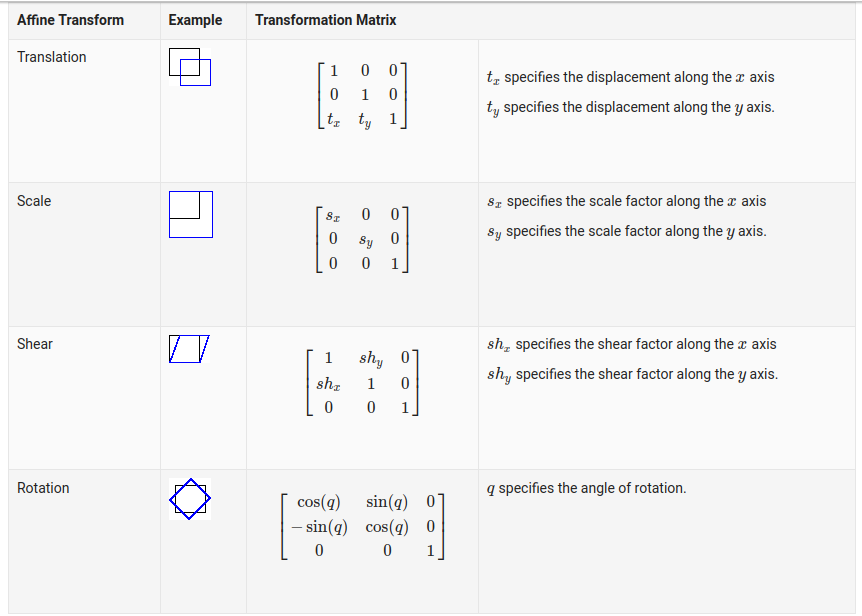Click the Affine Transform column header
The width and height of the screenshot is (862, 616).
point(71,20)
